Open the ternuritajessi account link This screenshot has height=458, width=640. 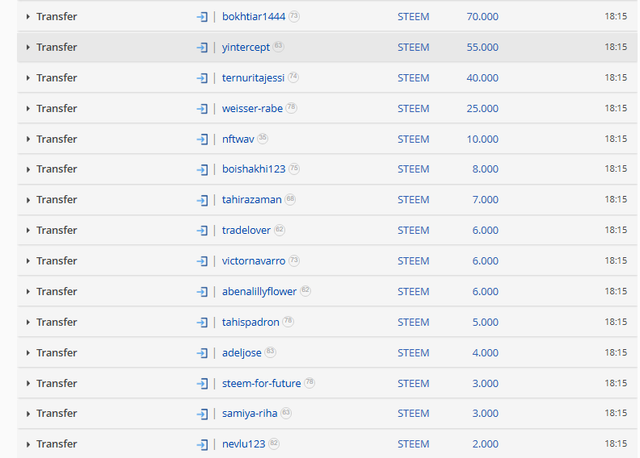tap(253, 78)
